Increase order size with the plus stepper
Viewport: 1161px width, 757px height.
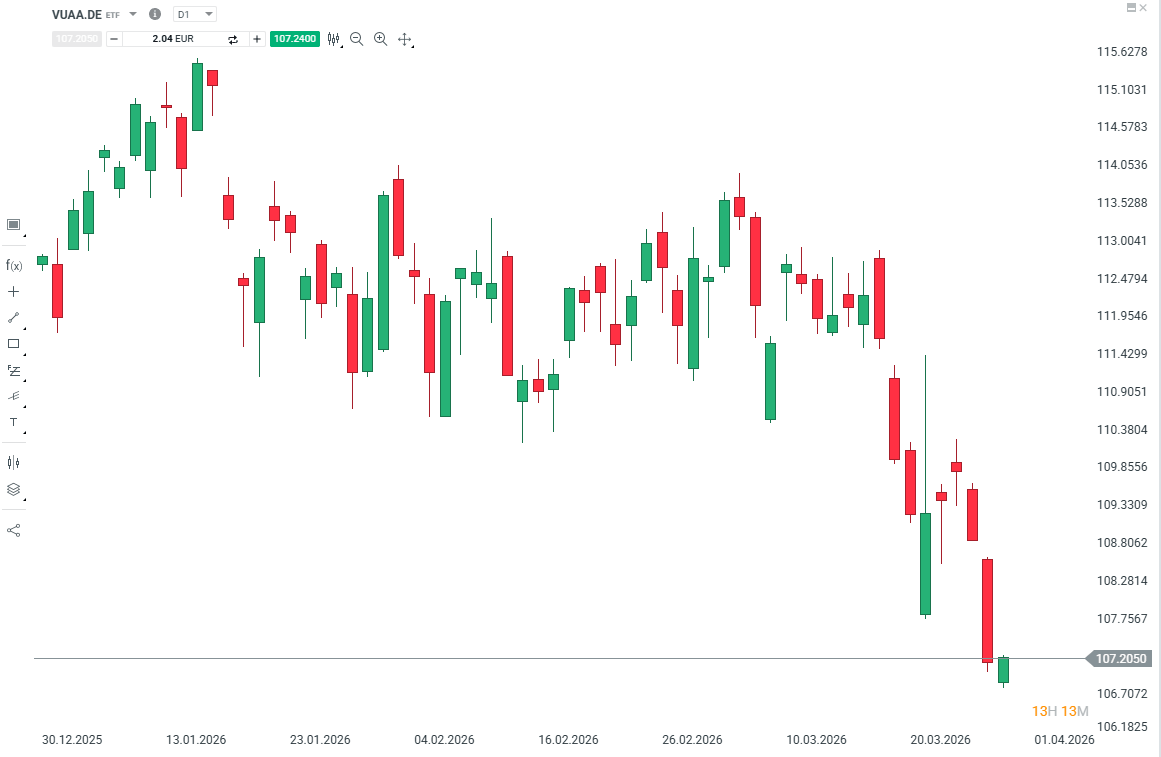point(257,39)
